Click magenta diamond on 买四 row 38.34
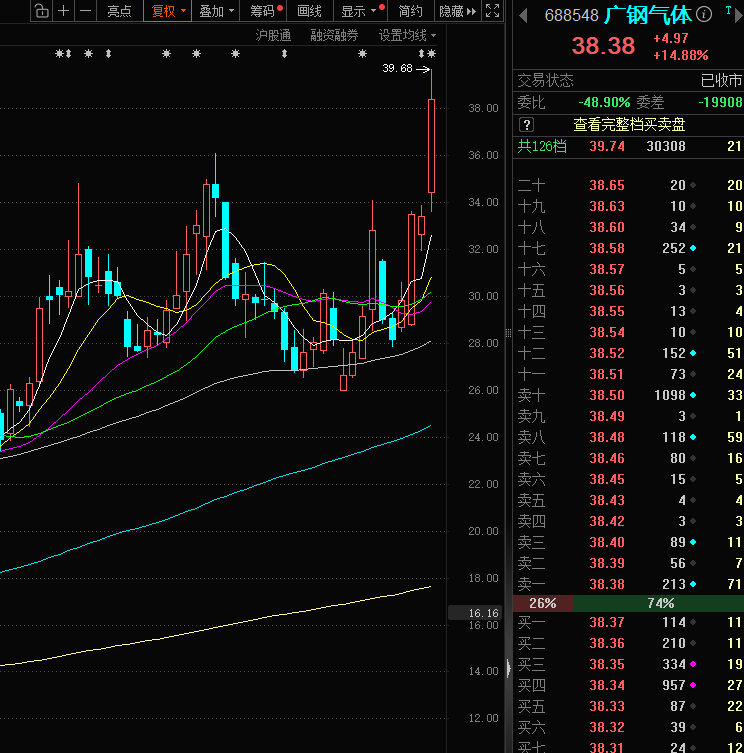744x753 pixels. 693,685
